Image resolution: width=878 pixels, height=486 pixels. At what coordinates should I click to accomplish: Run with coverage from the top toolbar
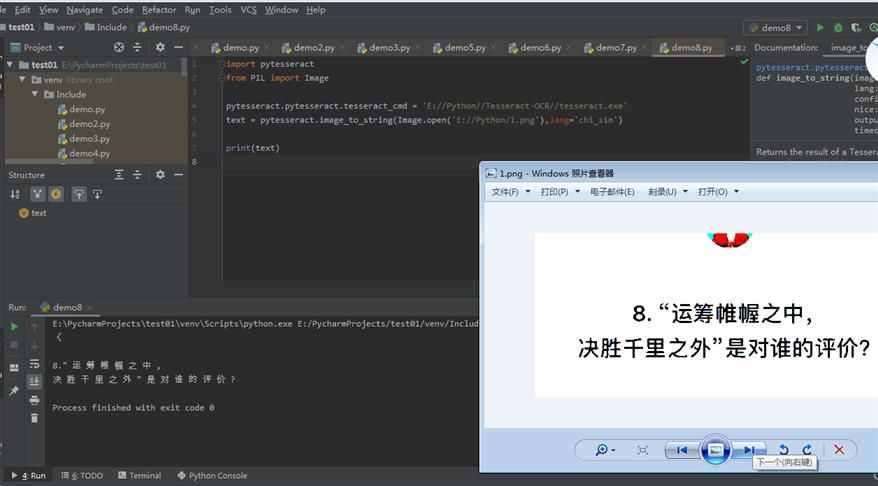[856, 27]
